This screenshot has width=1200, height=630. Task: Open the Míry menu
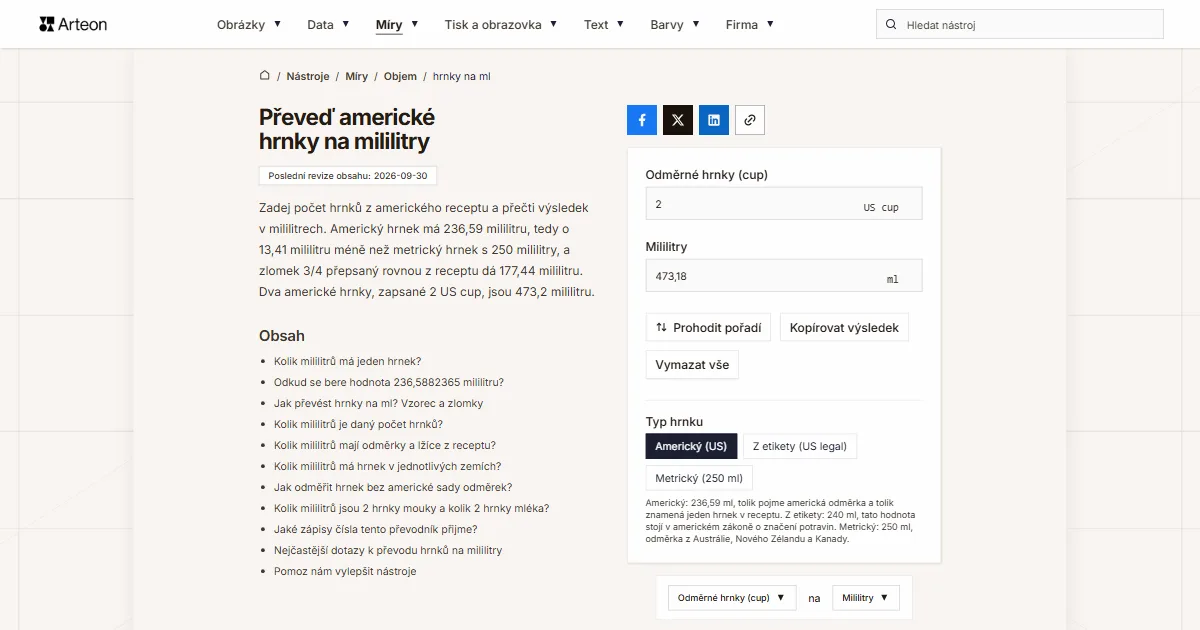[397, 24]
